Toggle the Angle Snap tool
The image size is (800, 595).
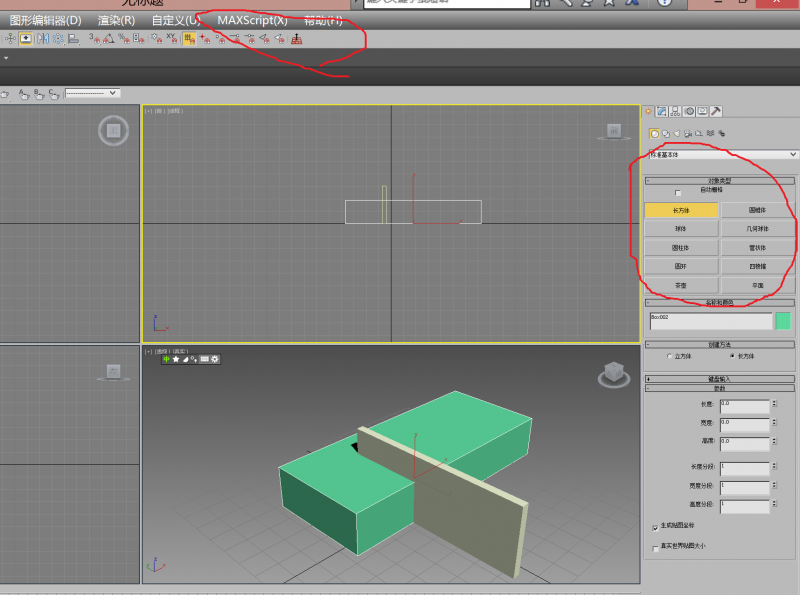coord(108,39)
